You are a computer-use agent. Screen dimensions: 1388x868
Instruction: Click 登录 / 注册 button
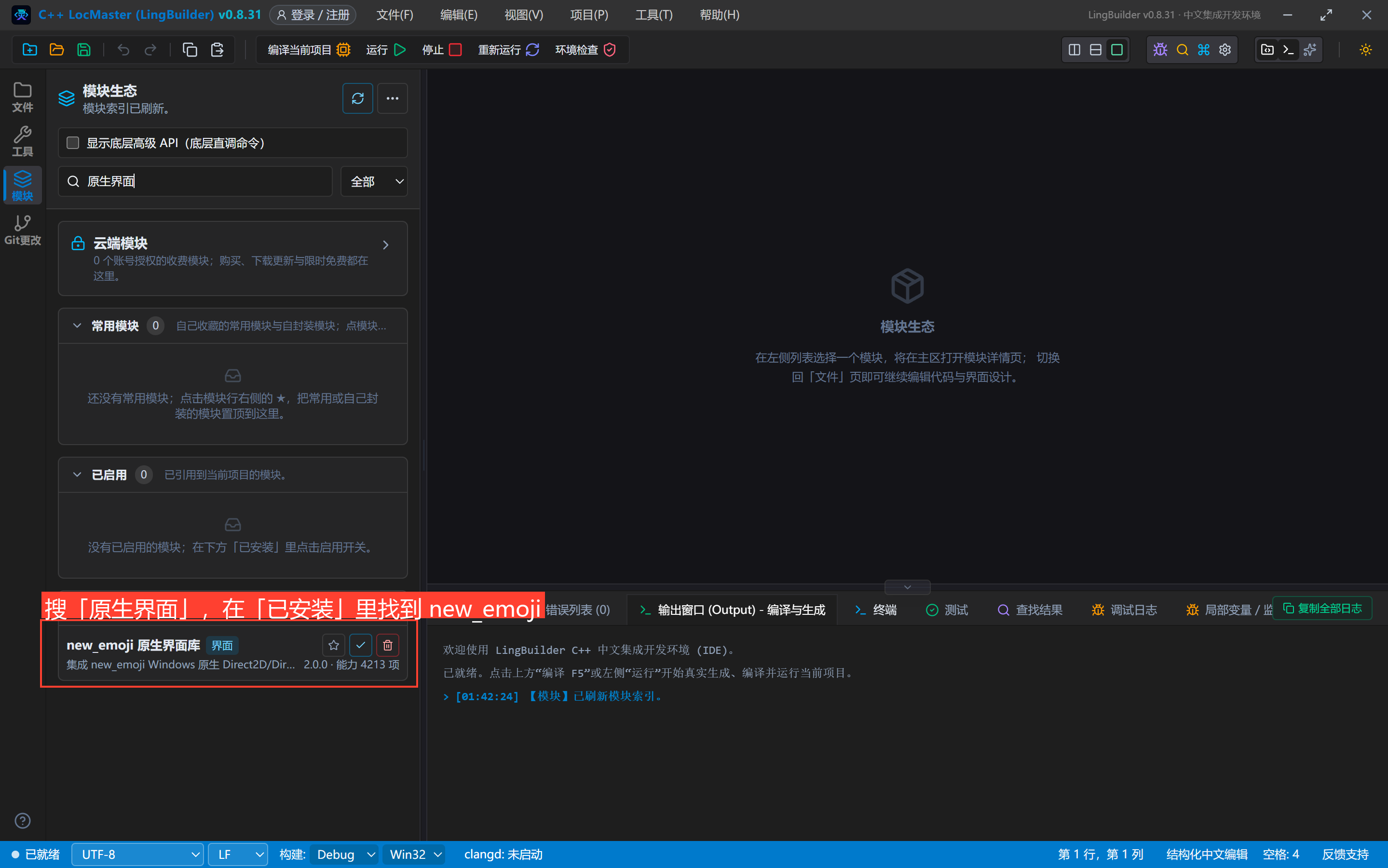pos(313,15)
